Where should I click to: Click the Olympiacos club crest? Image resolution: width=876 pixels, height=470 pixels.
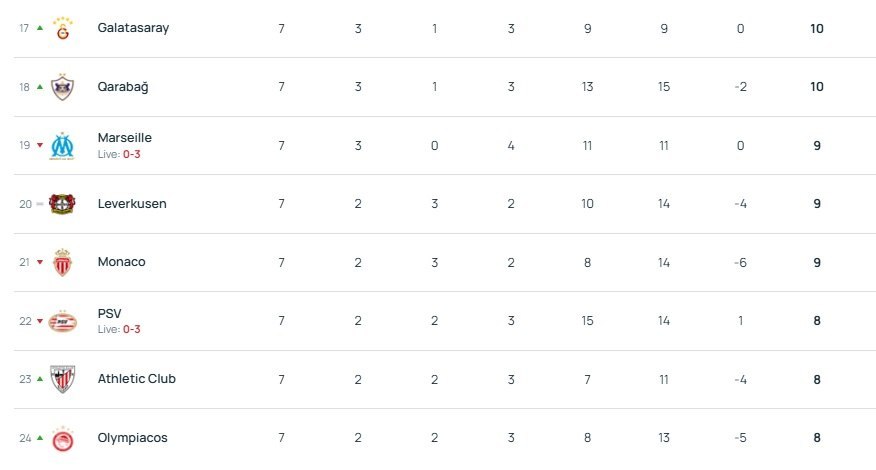pyautogui.click(x=63, y=438)
